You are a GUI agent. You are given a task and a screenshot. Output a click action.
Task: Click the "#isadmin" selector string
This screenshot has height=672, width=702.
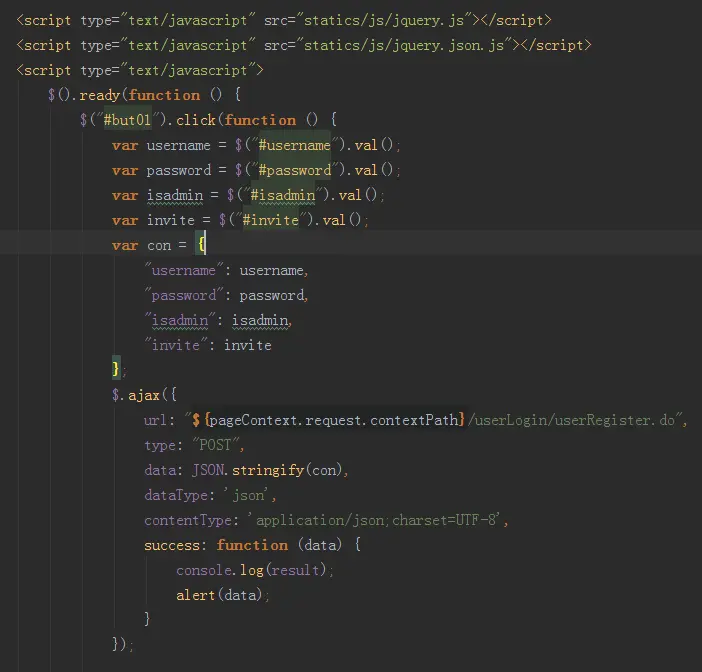[283, 195]
